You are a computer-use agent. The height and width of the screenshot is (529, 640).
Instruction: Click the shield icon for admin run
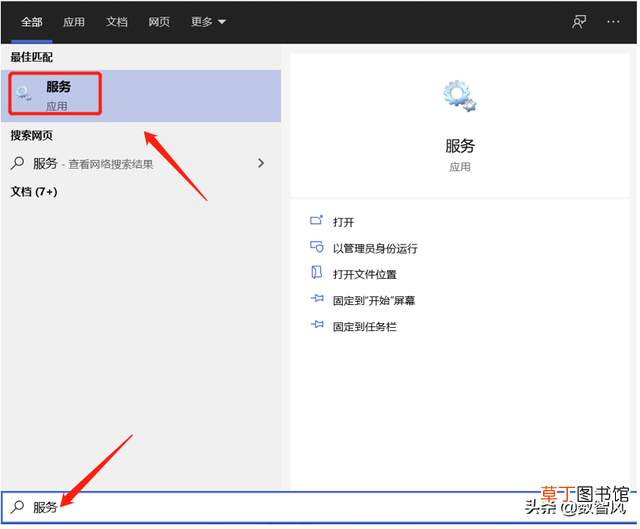pyautogui.click(x=317, y=247)
